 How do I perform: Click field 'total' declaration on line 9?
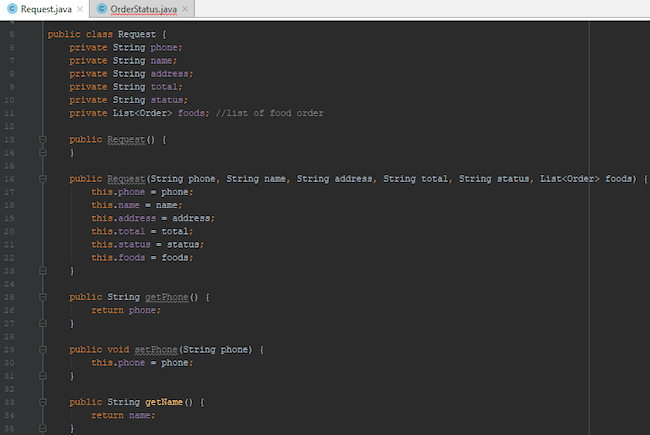click(x=164, y=87)
